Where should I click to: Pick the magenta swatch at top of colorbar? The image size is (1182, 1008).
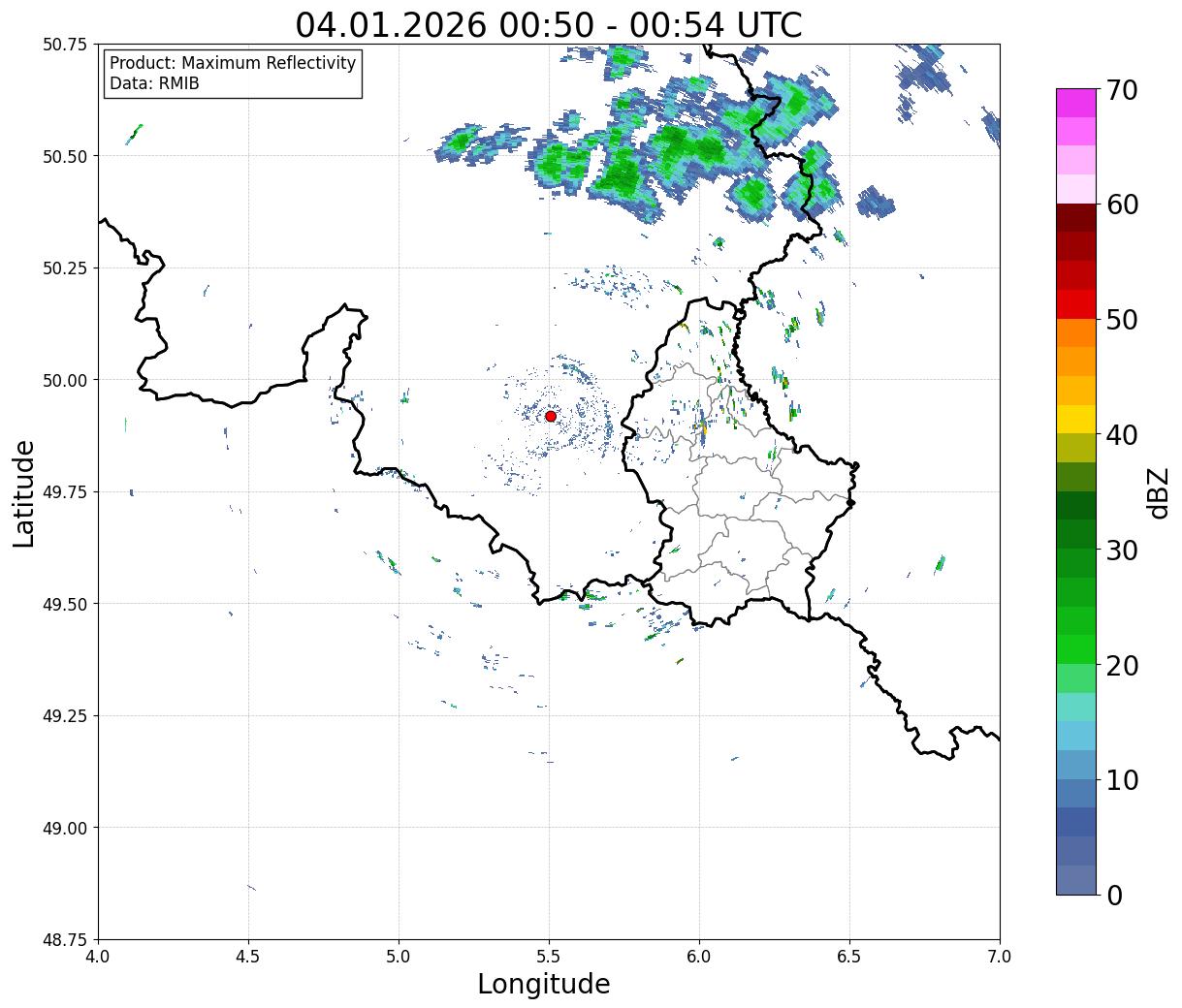(x=1076, y=103)
